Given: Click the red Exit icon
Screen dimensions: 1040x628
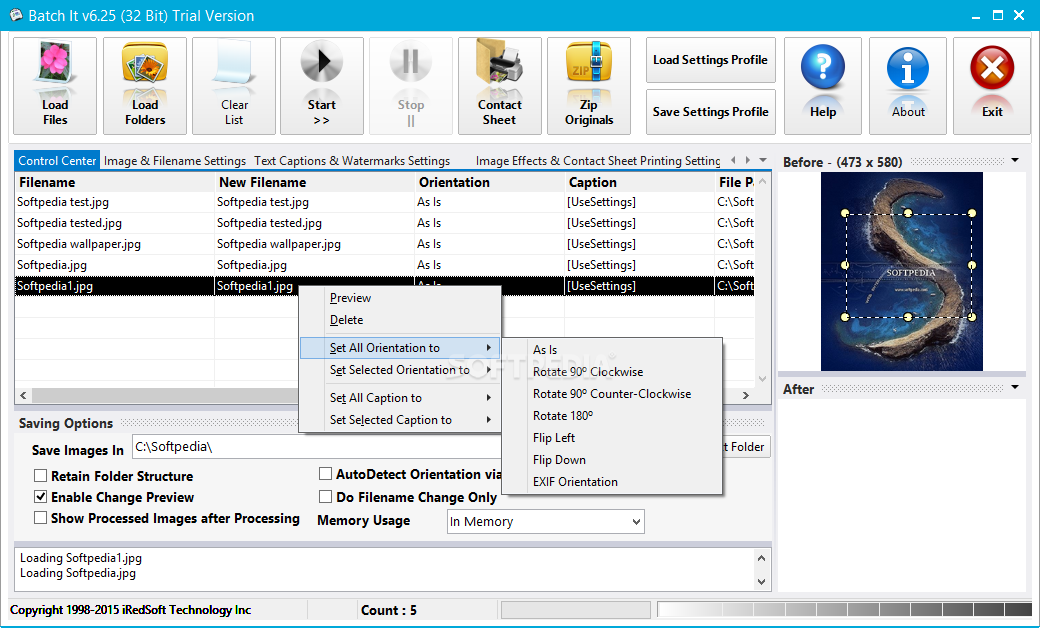Looking at the screenshot, I should 992,70.
